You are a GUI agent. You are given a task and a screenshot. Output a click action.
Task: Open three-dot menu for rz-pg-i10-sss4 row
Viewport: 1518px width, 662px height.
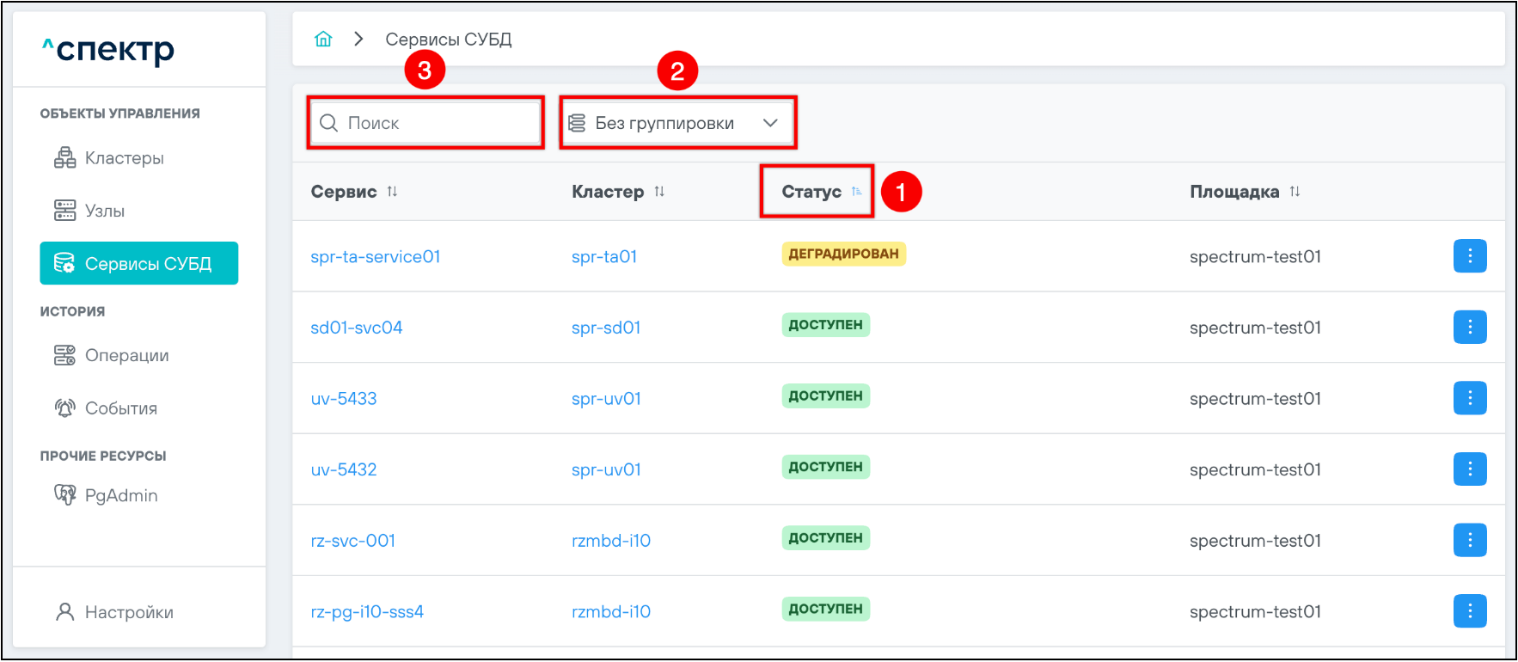[x=1469, y=611]
